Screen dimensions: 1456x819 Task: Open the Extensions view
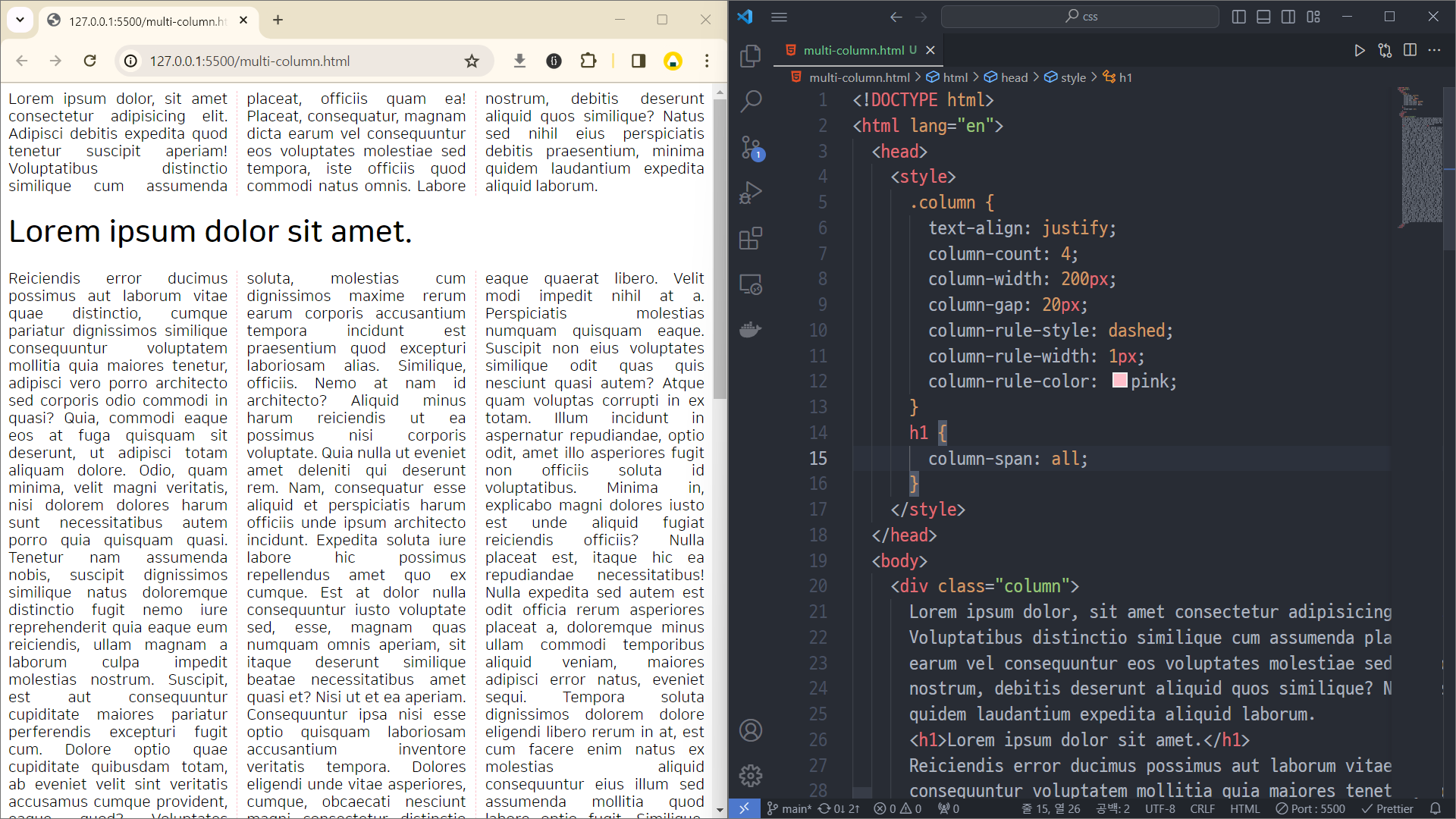pyautogui.click(x=750, y=239)
